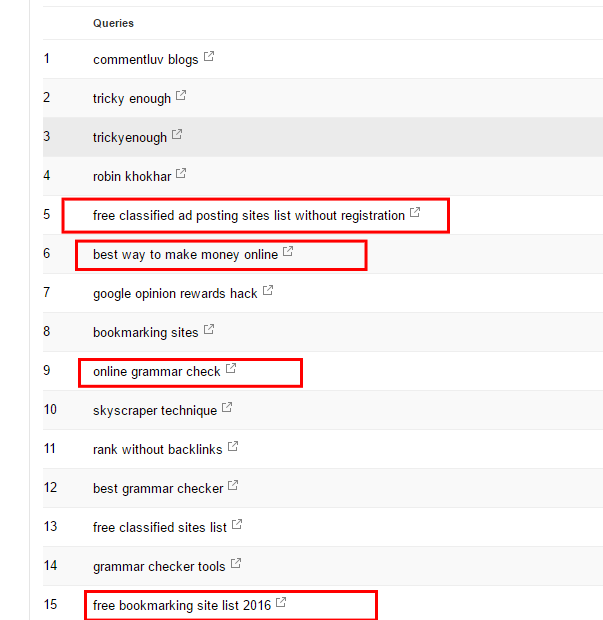Click external icon next to google opinion rewards hack
Image resolution: width=603 pixels, height=620 pixels.
(x=268, y=290)
